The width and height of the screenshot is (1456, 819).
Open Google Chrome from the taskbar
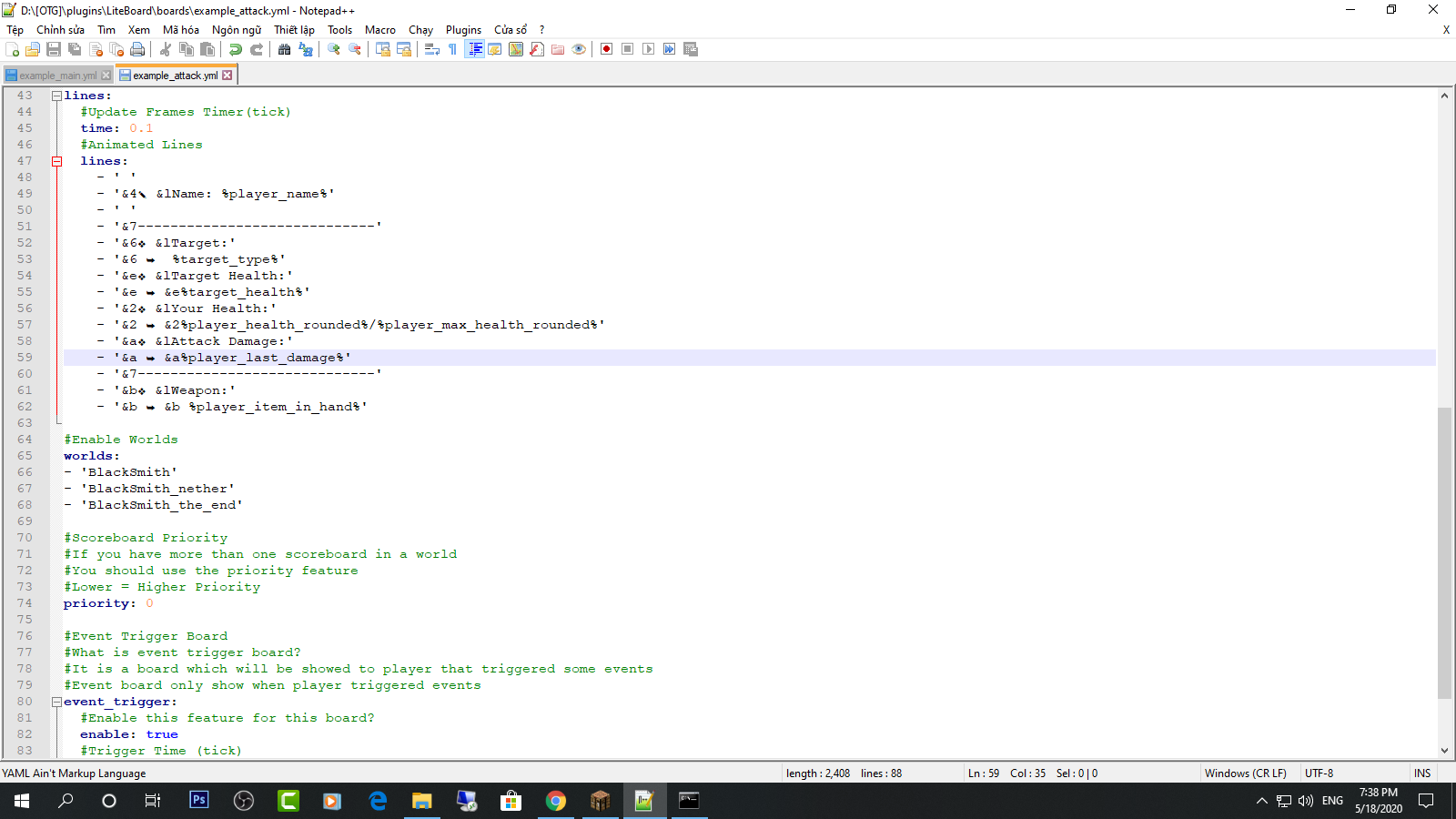[x=556, y=801]
